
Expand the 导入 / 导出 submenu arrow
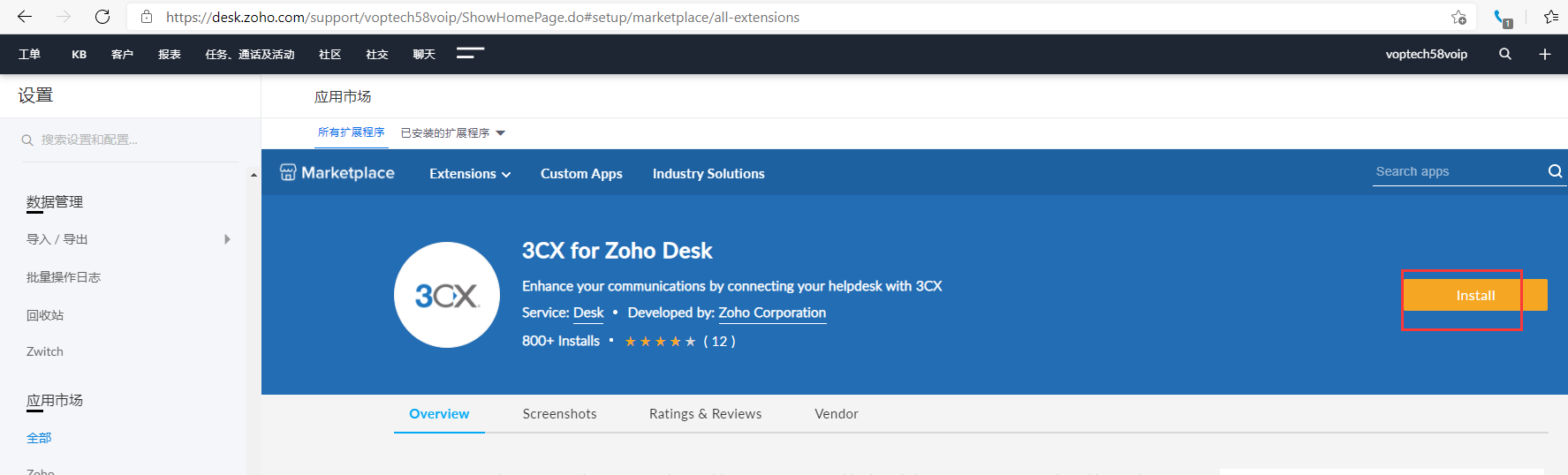pos(227,239)
